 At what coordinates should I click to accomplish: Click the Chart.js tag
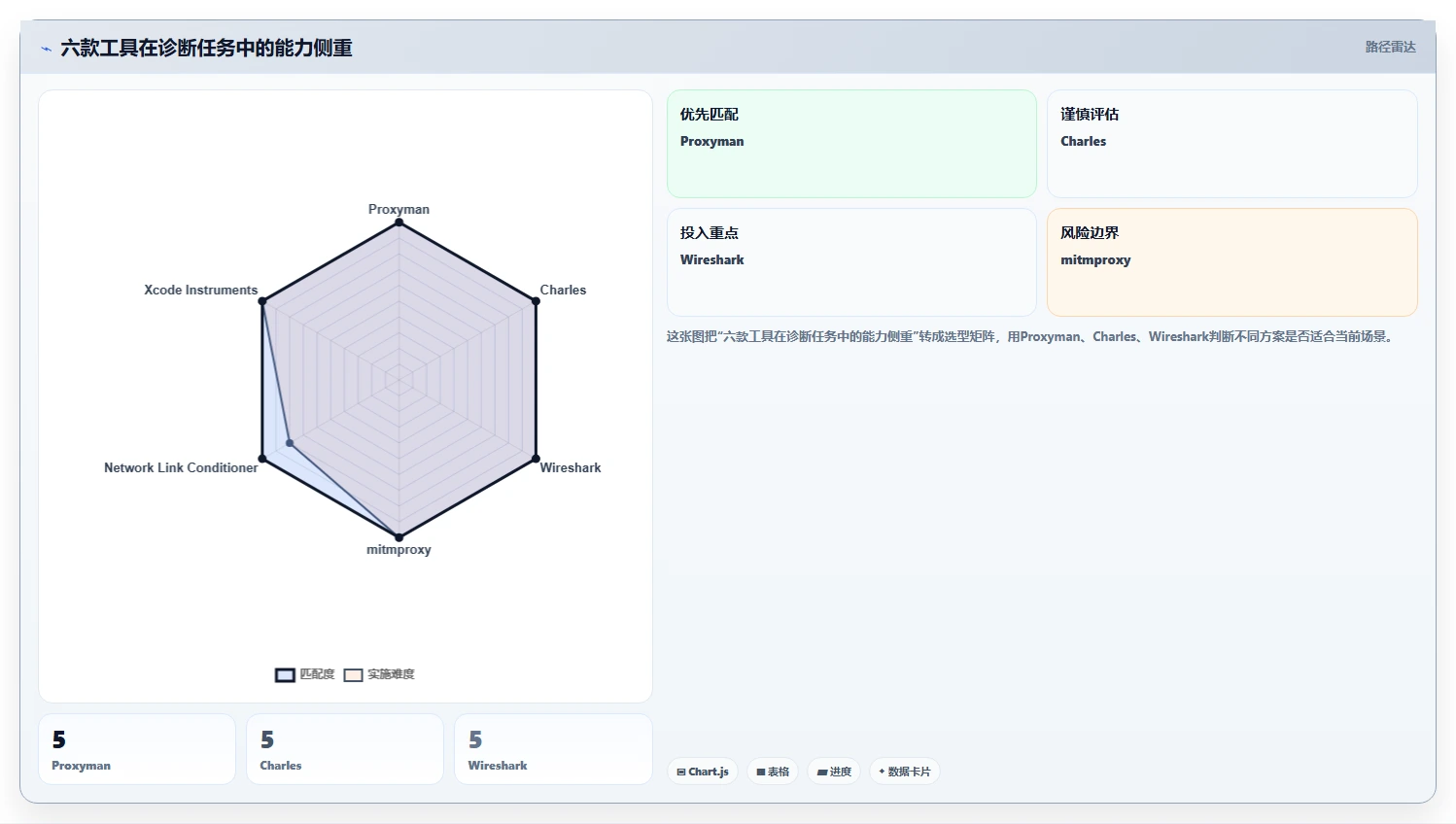[x=703, y=772]
